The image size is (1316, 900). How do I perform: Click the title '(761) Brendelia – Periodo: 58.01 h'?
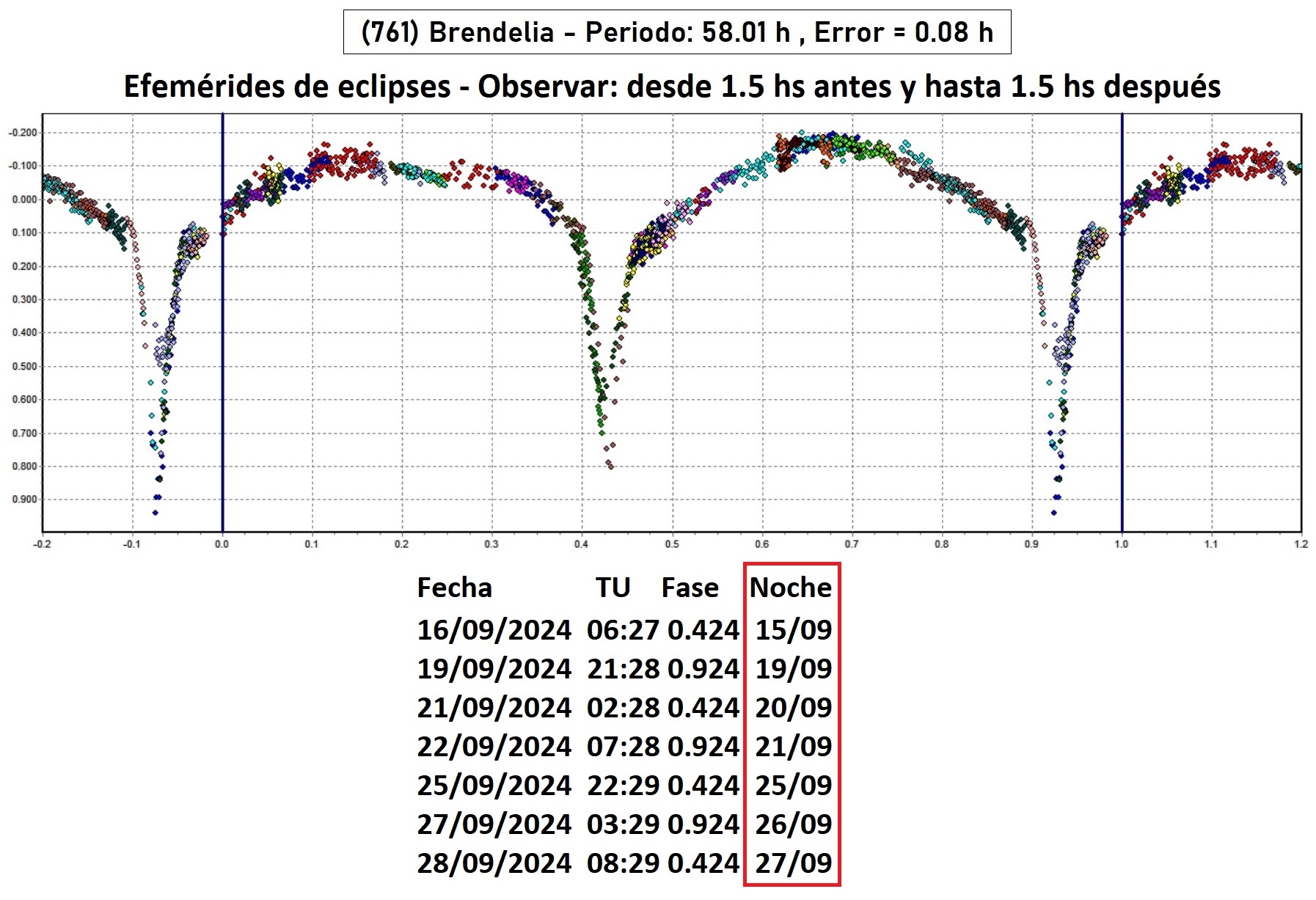(x=576, y=32)
